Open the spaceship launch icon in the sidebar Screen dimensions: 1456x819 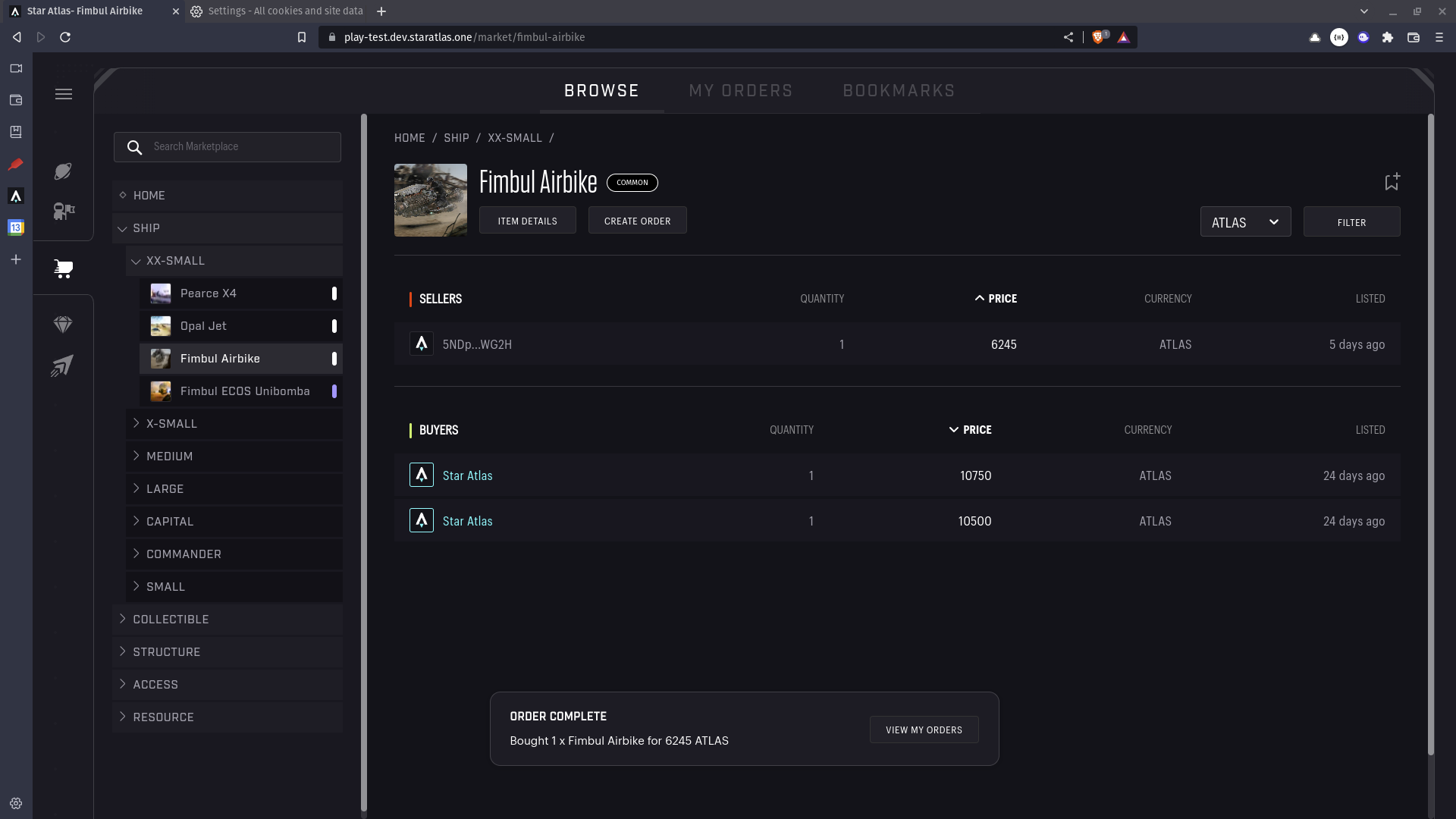tap(62, 366)
